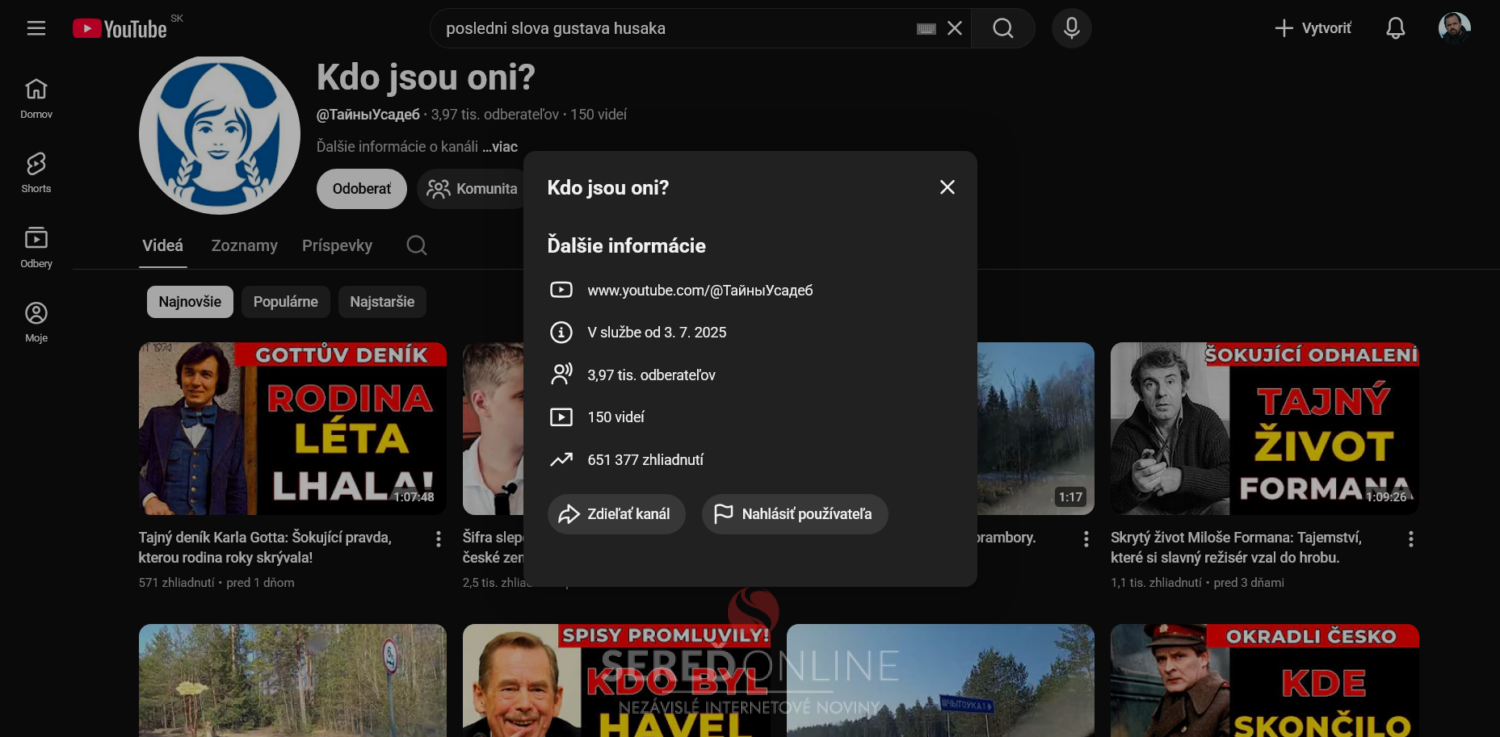Open Odbery subscriptions in sidebar
The height and width of the screenshot is (737, 1500).
pos(36,247)
